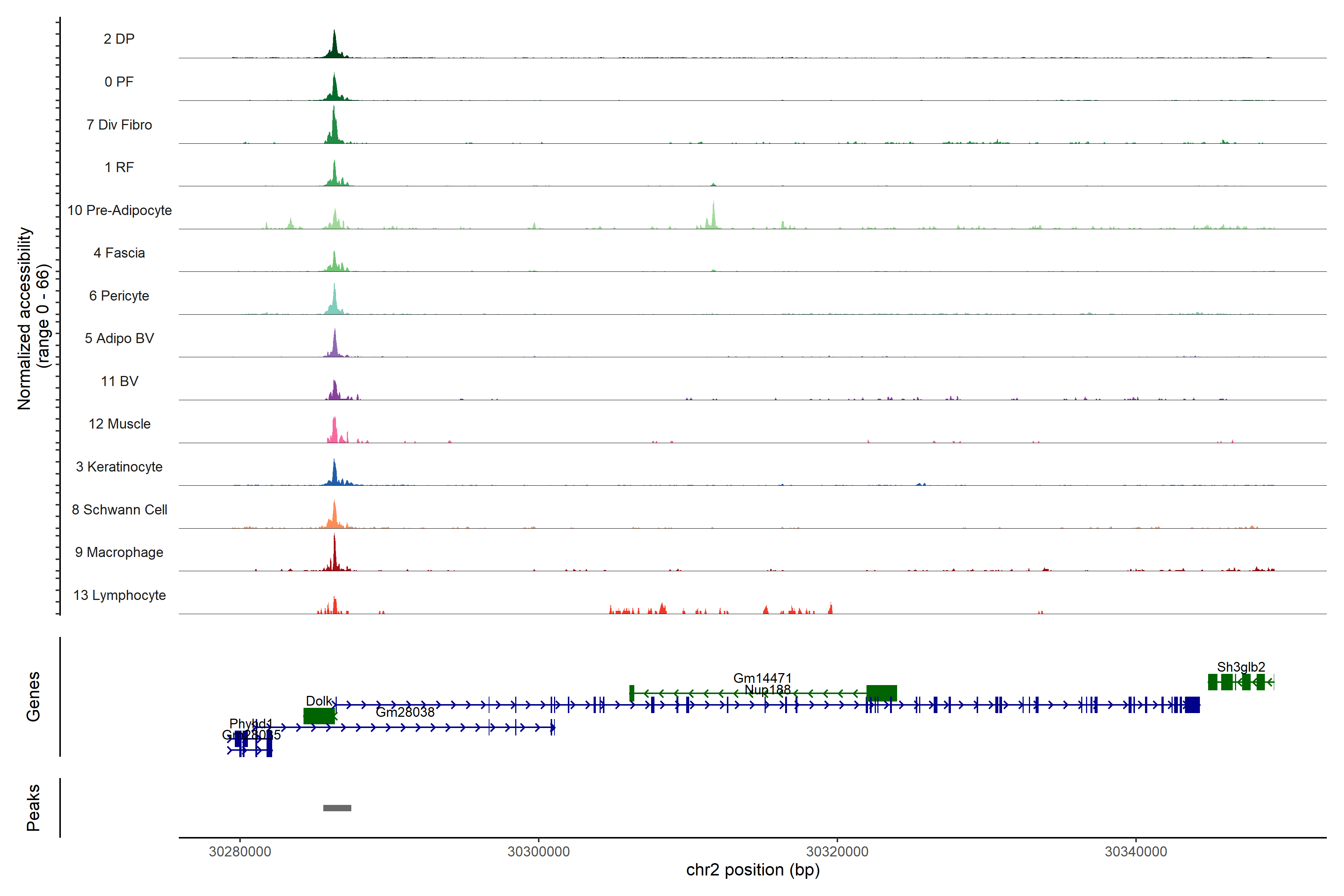Click the Gm14471 gene label
Image resolution: width=1344 pixels, height=896 pixels.
coord(762,678)
